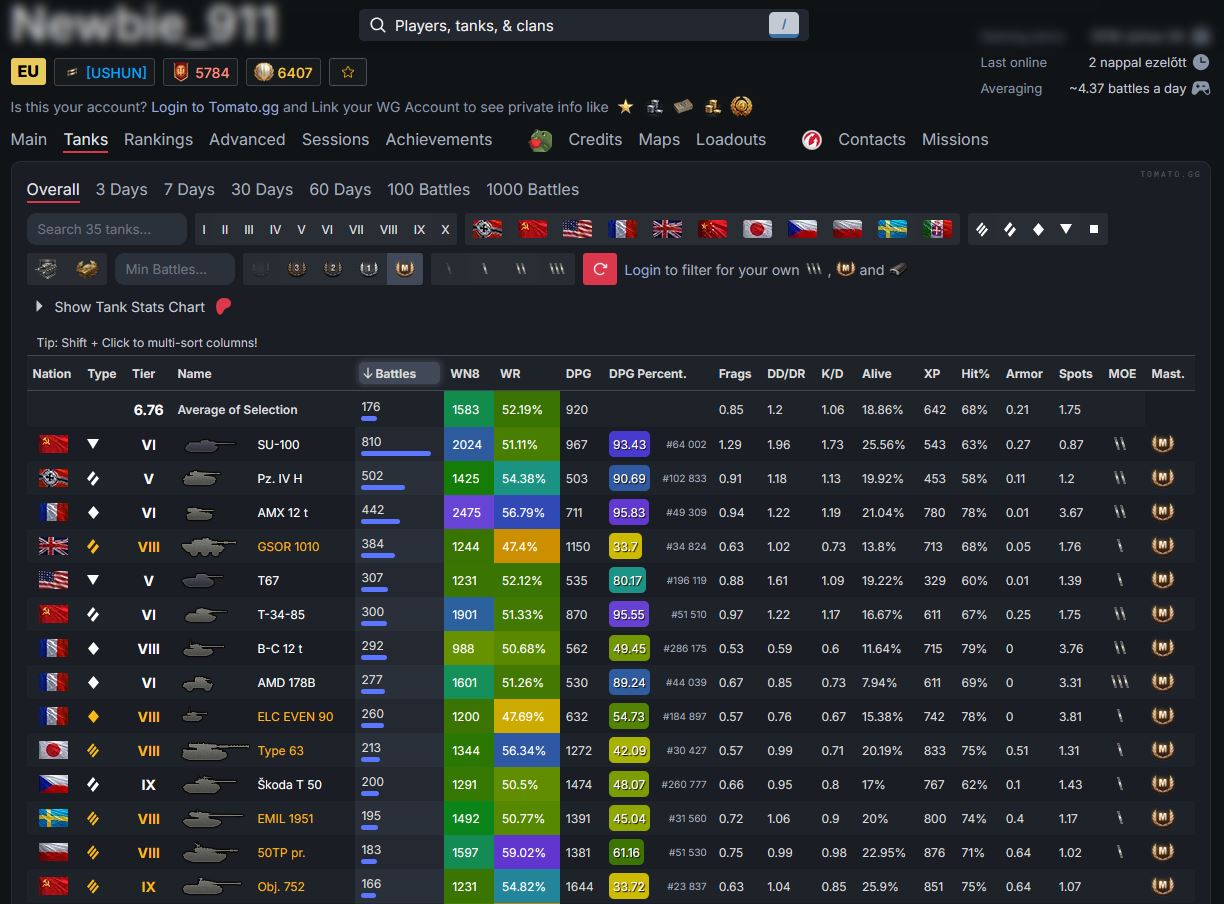
Task: Filter tanks by Poland flag
Action: [x=848, y=229]
